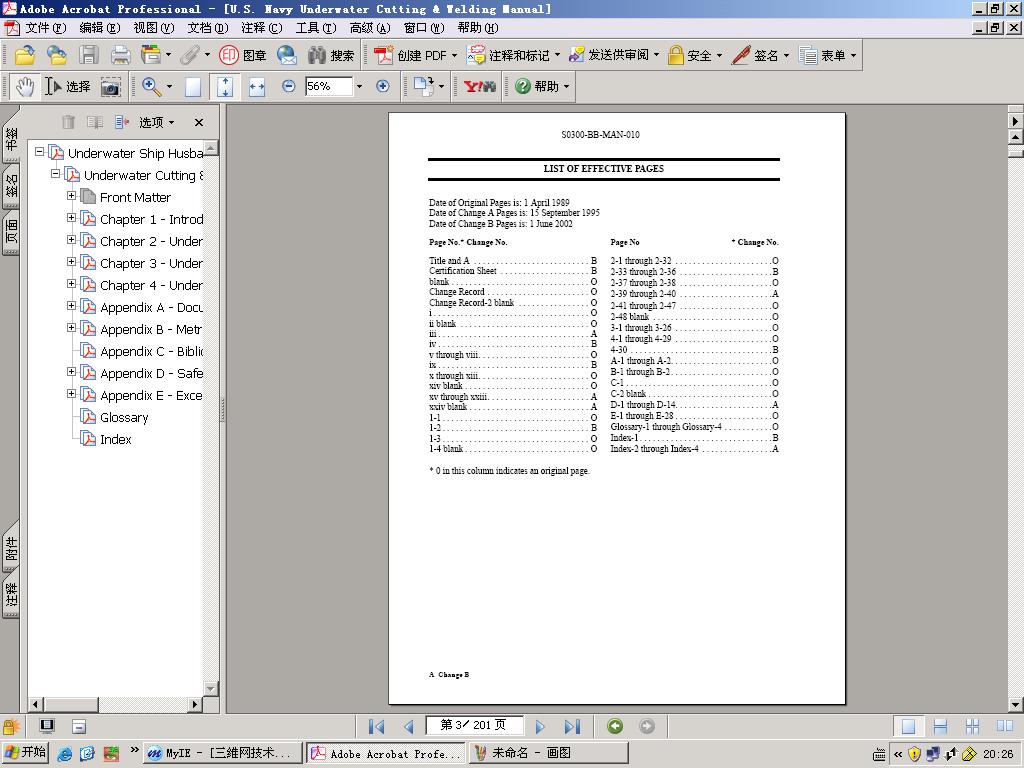The width and height of the screenshot is (1024, 768).
Task: Click the document scroll down arrow
Action: [1016, 705]
